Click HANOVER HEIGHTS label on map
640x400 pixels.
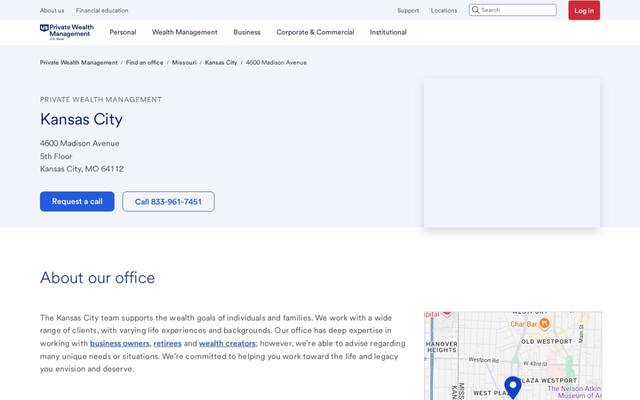[442, 347]
